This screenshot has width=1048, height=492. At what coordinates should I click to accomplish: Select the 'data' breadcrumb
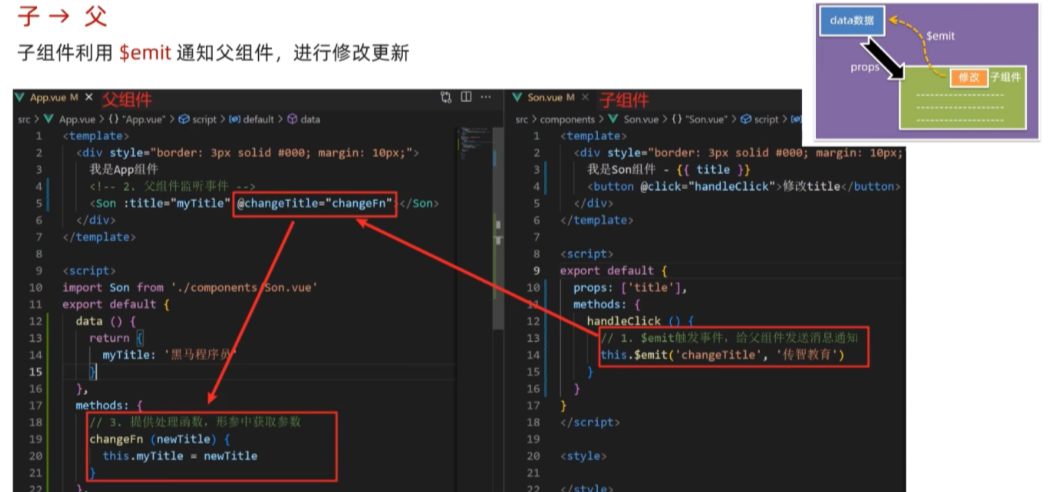coord(310,120)
